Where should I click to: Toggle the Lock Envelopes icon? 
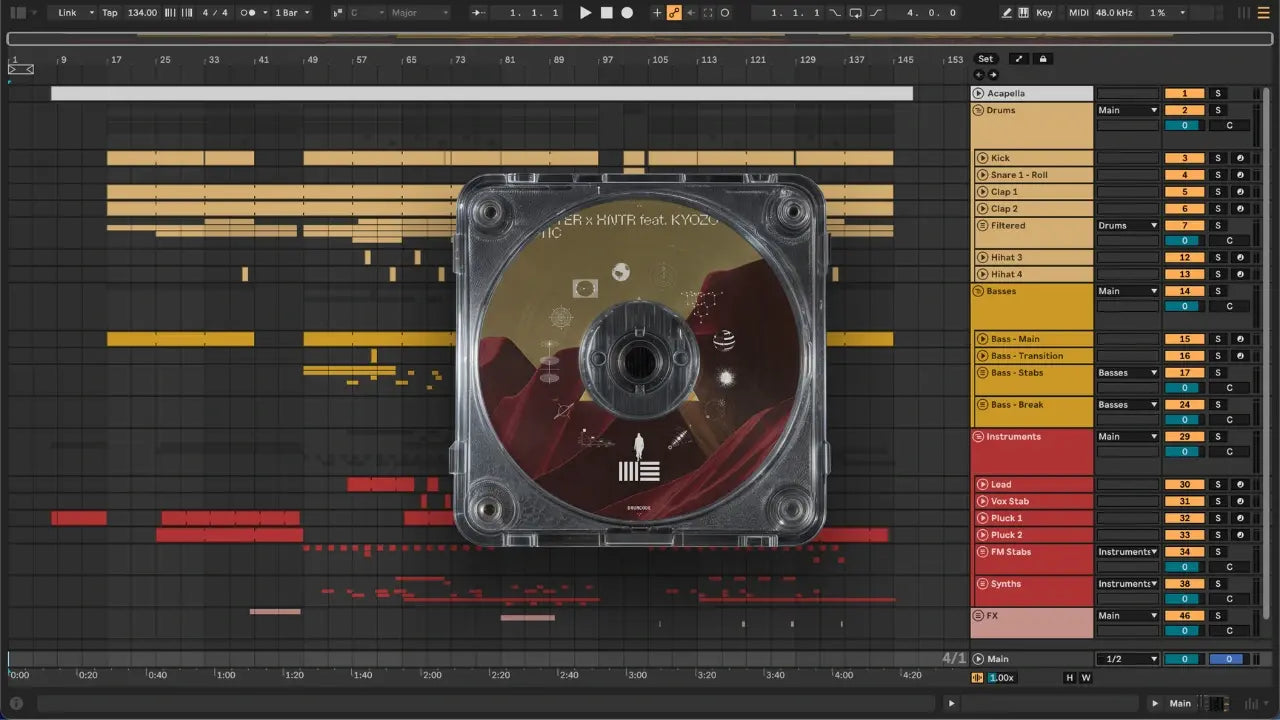coord(1043,59)
